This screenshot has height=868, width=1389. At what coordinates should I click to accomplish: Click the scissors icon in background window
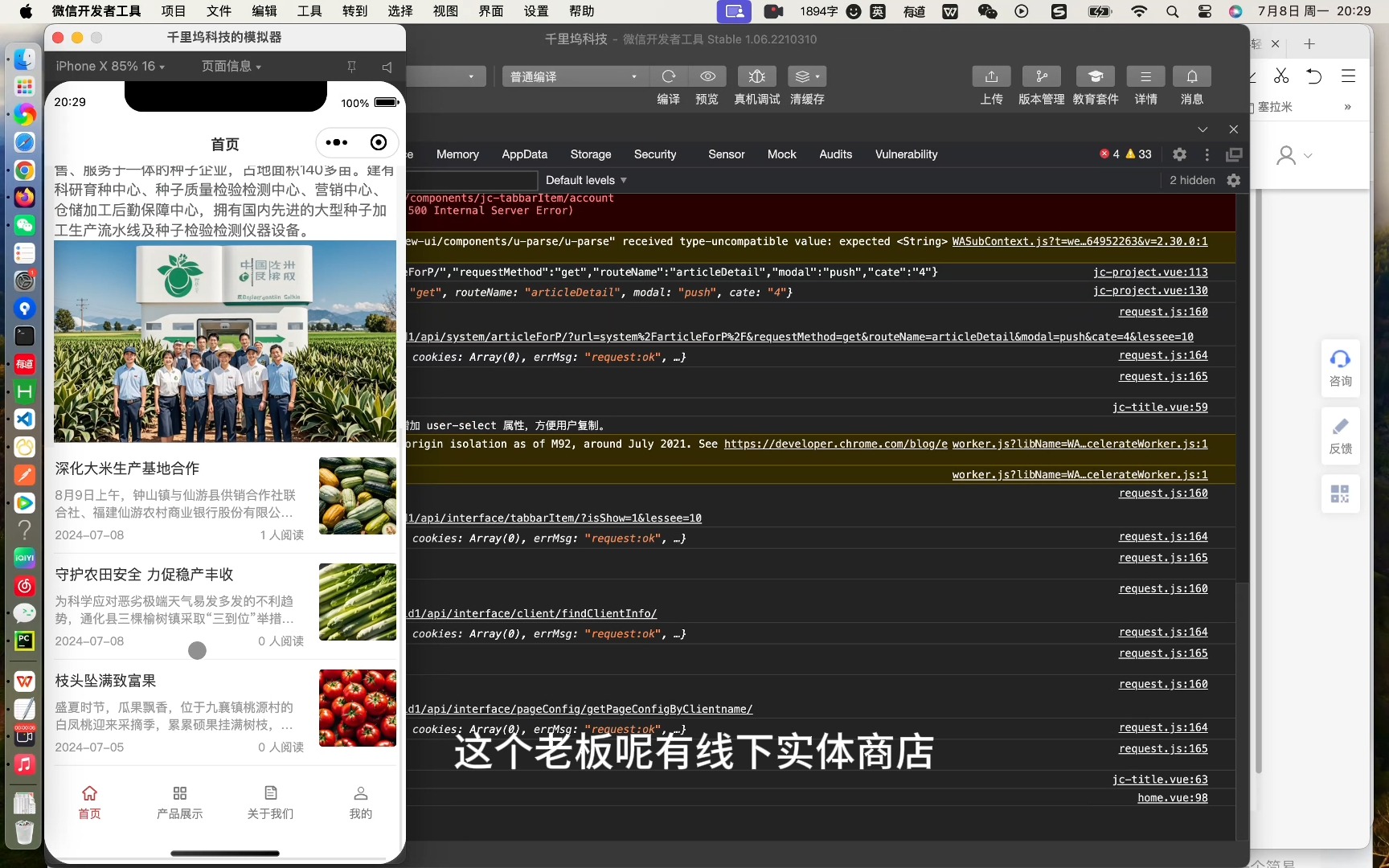click(x=1281, y=76)
